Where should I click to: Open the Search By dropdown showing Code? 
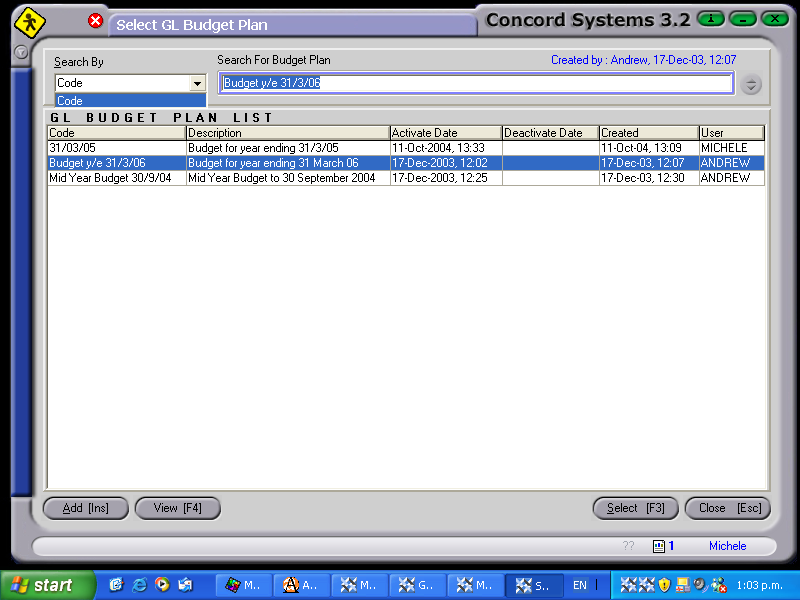pos(198,82)
